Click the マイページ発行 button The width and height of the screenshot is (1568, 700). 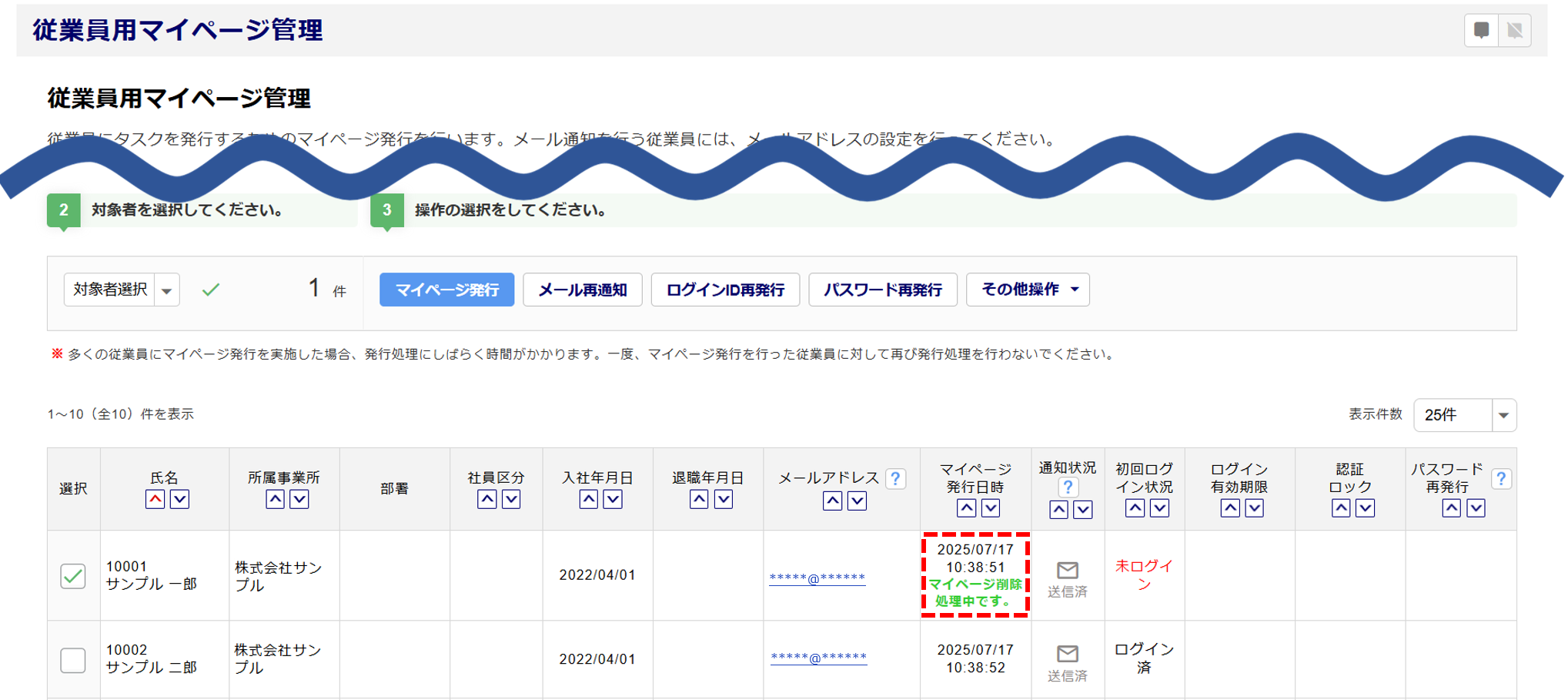pos(446,290)
